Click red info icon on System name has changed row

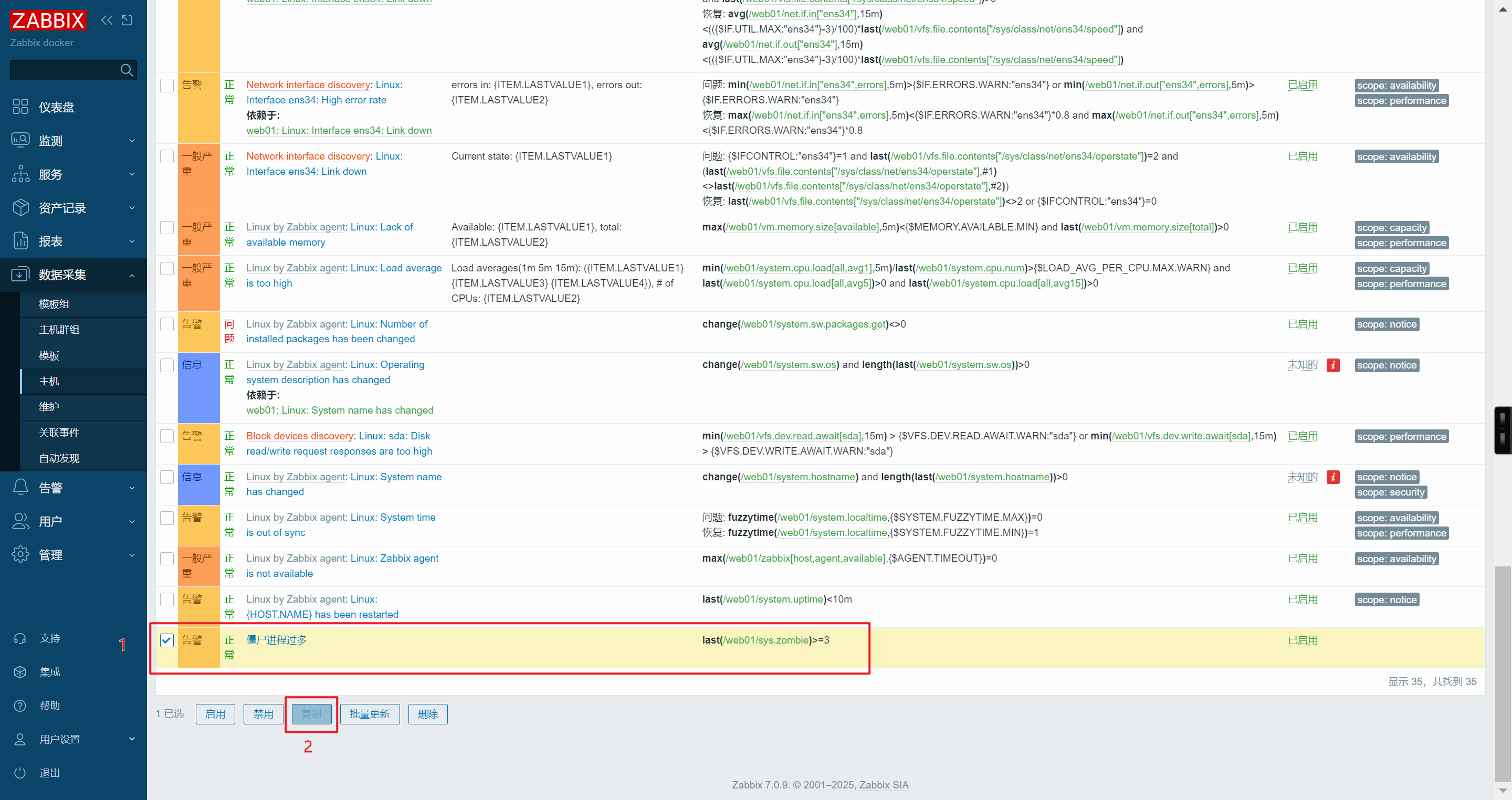pos(1333,477)
